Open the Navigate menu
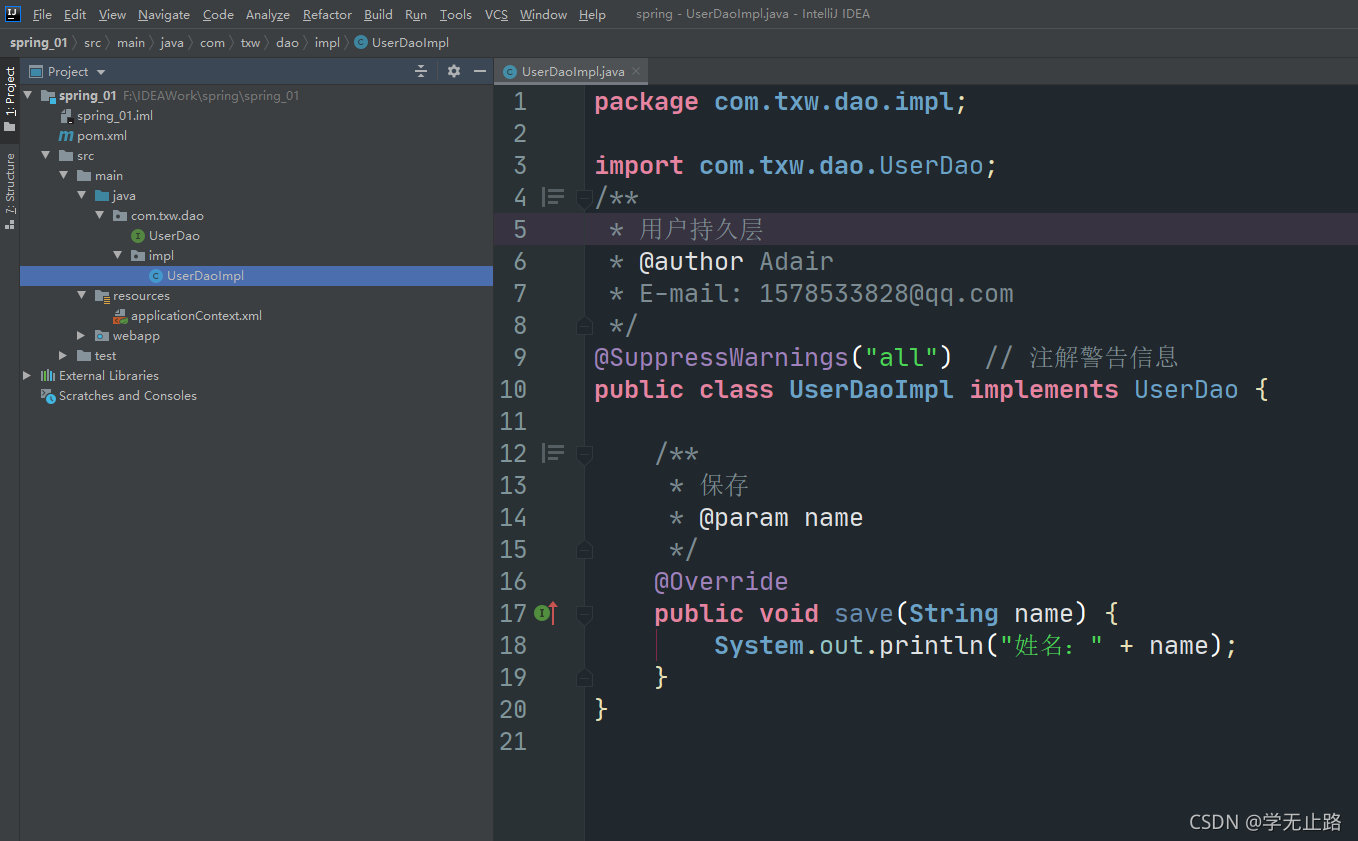Viewport: 1358px width, 841px height. click(164, 14)
